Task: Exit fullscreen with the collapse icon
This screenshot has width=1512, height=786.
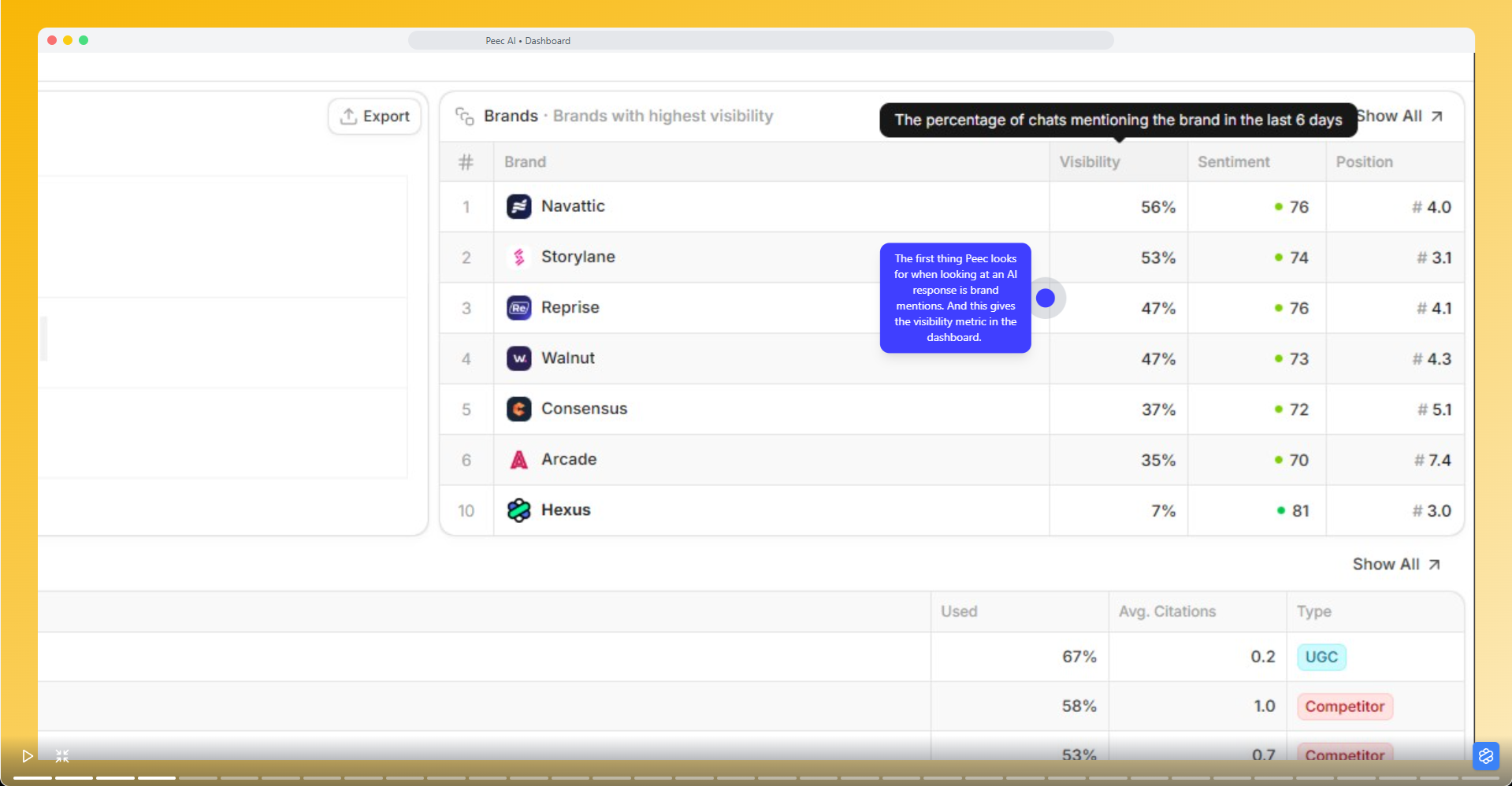Action: click(62, 756)
